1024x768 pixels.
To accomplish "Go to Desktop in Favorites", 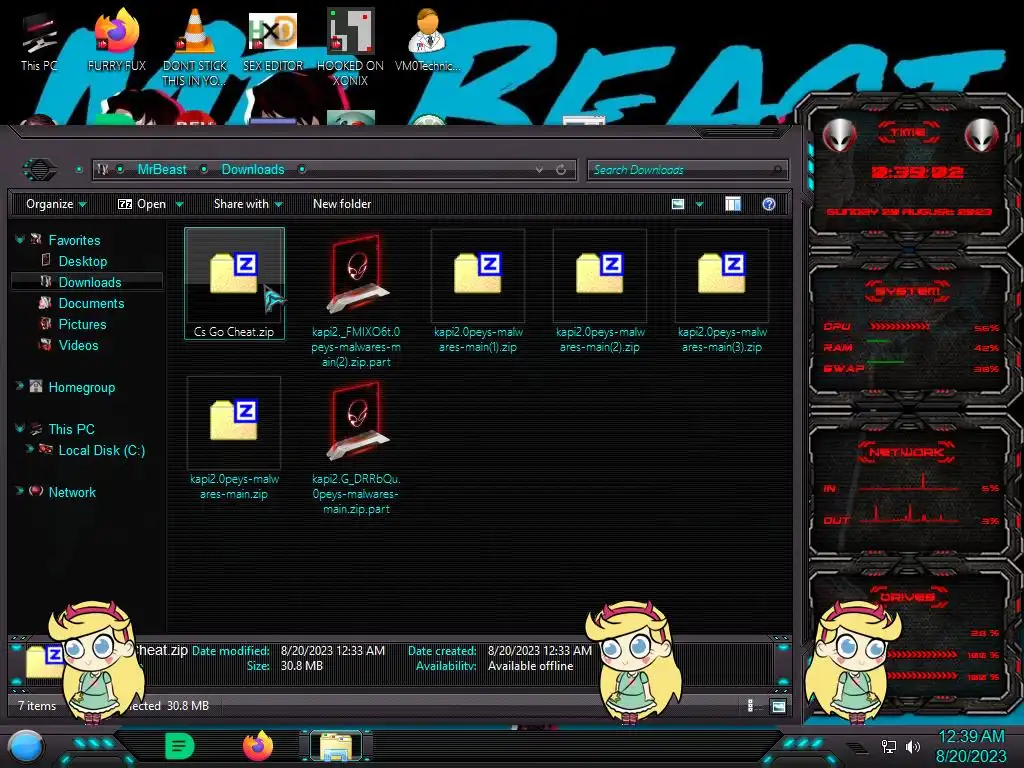I will point(83,261).
